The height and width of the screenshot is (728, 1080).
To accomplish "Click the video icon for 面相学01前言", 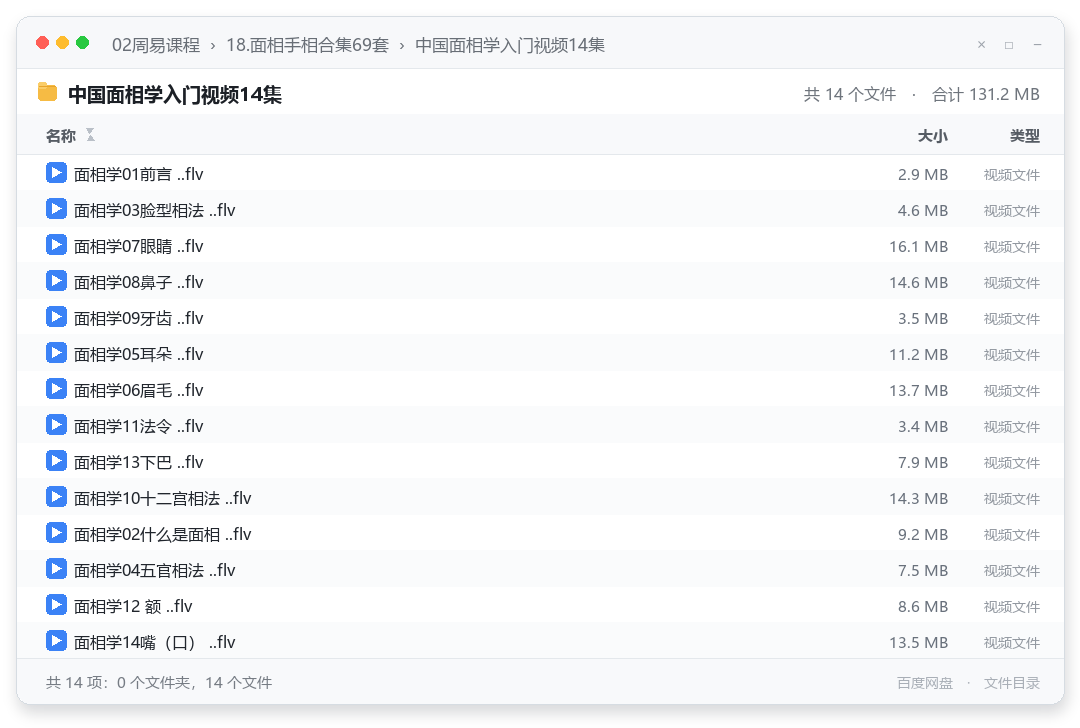I will tap(56, 173).
